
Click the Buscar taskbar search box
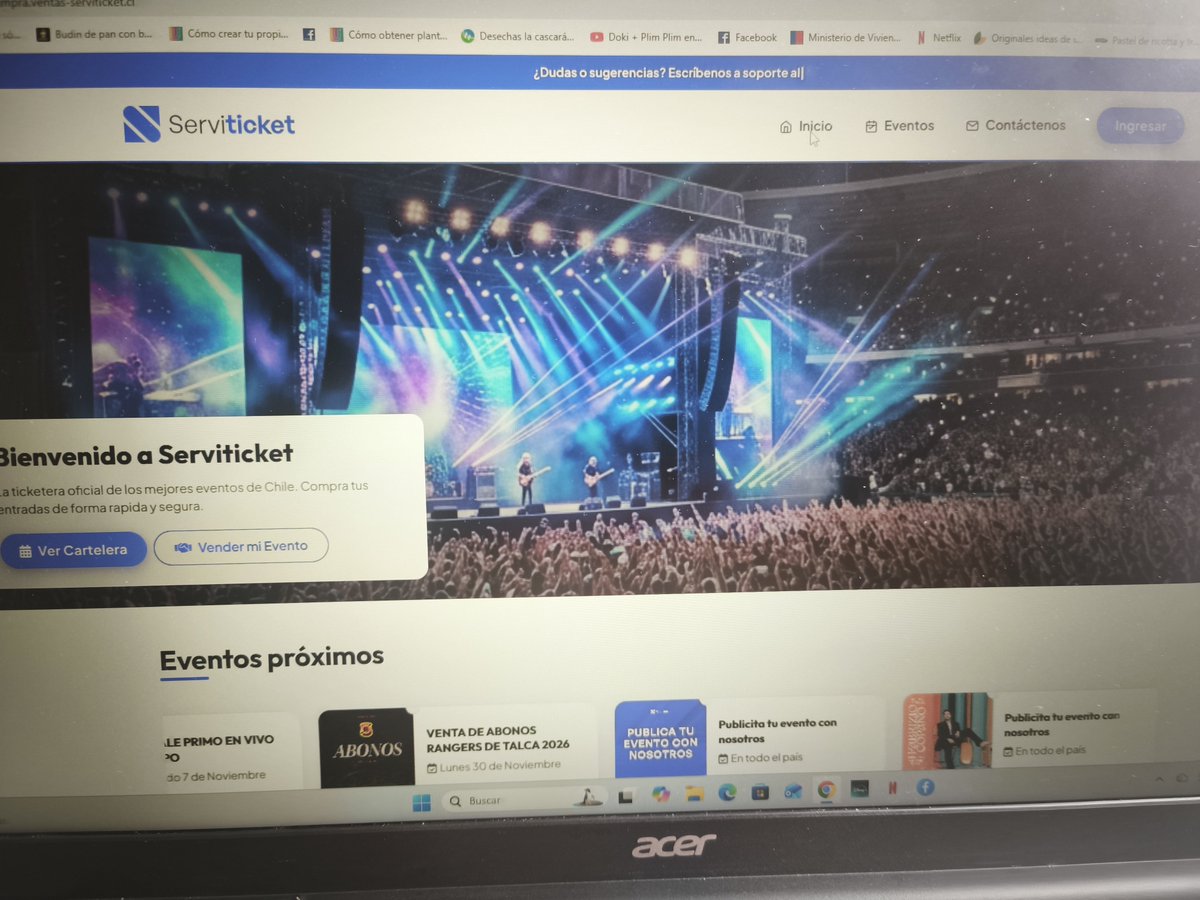click(x=525, y=800)
